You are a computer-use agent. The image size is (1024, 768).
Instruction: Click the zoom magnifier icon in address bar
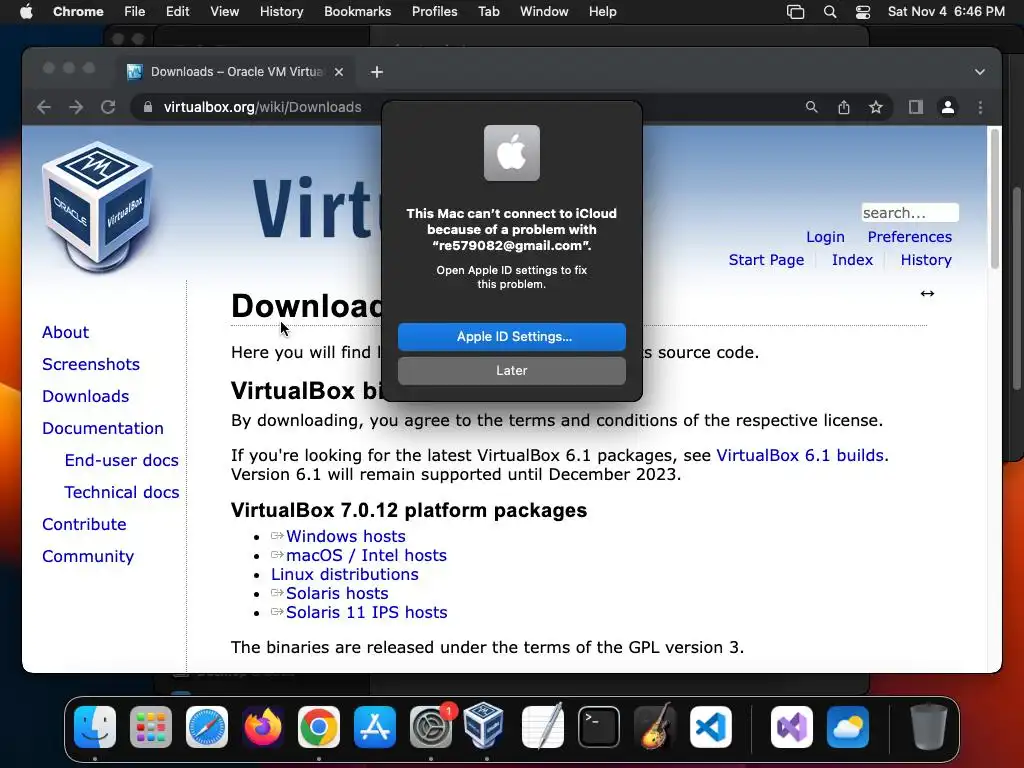click(811, 107)
